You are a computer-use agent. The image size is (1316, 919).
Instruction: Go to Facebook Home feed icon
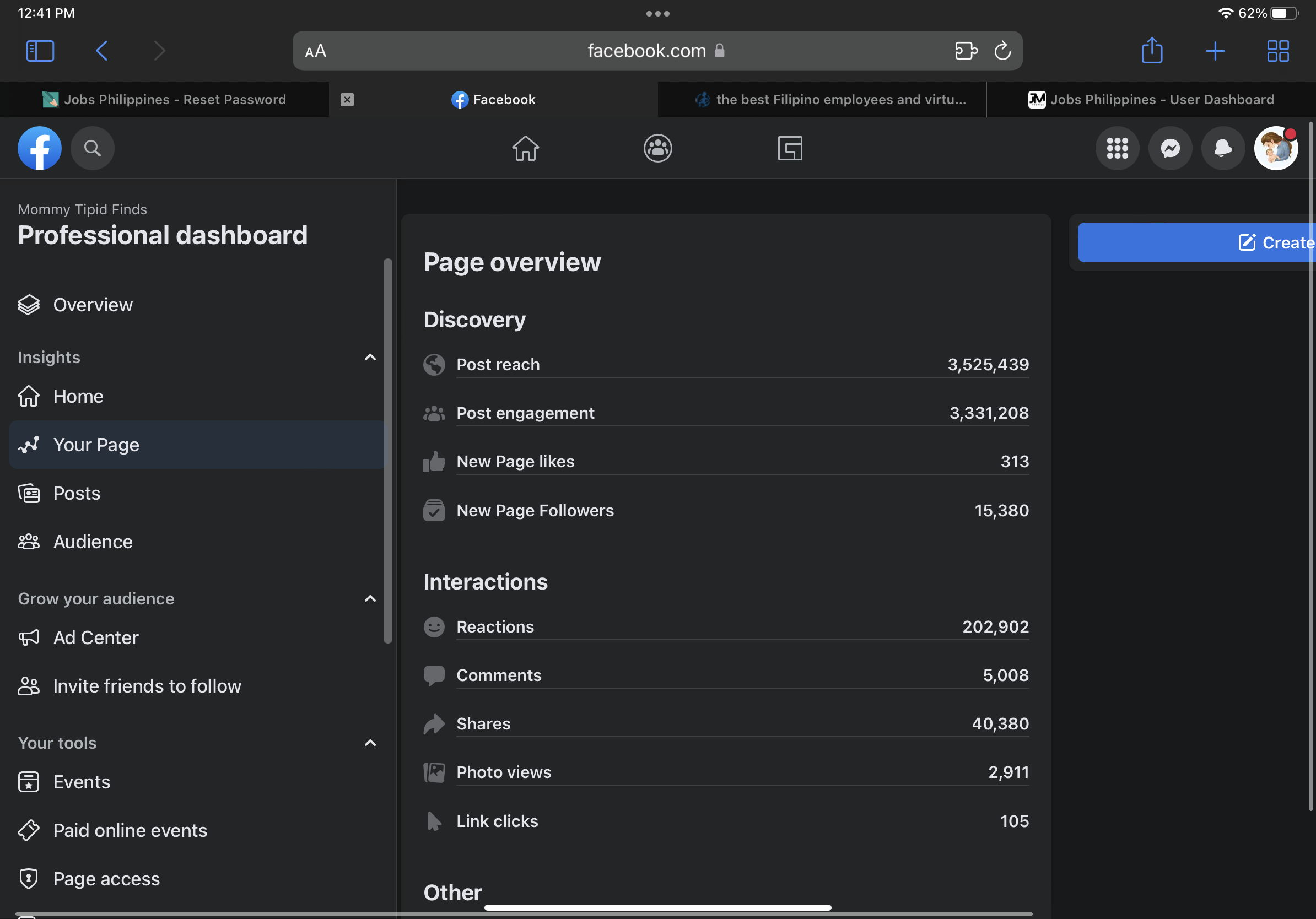click(525, 148)
